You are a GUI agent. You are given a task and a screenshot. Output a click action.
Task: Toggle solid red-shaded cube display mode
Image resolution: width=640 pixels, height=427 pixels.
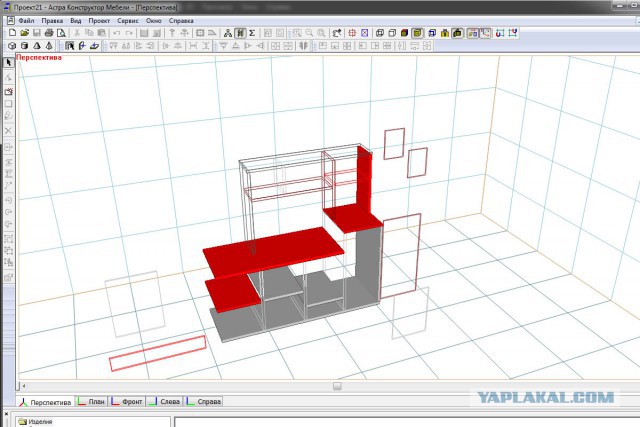[404, 33]
